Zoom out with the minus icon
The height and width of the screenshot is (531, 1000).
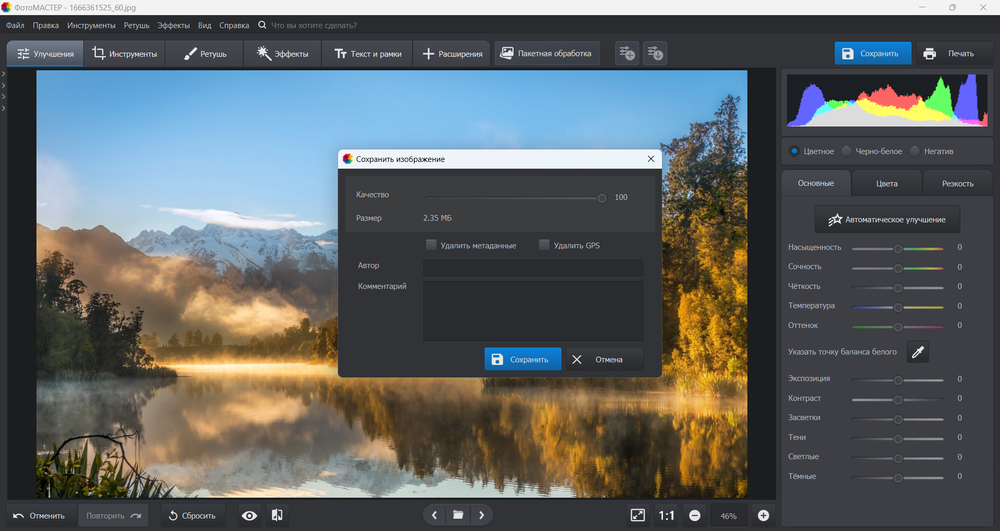click(x=694, y=515)
